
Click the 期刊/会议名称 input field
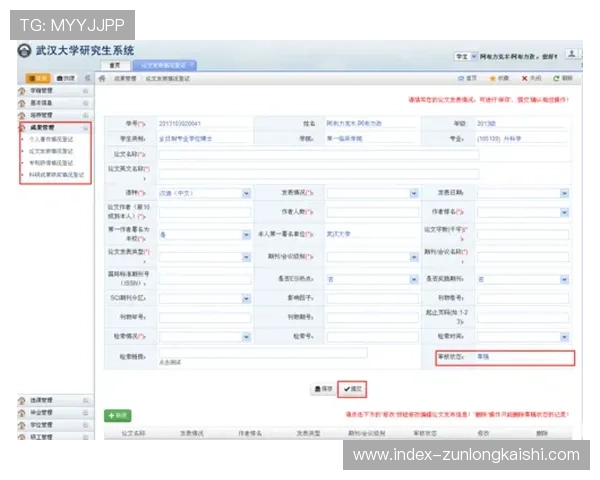point(523,257)
